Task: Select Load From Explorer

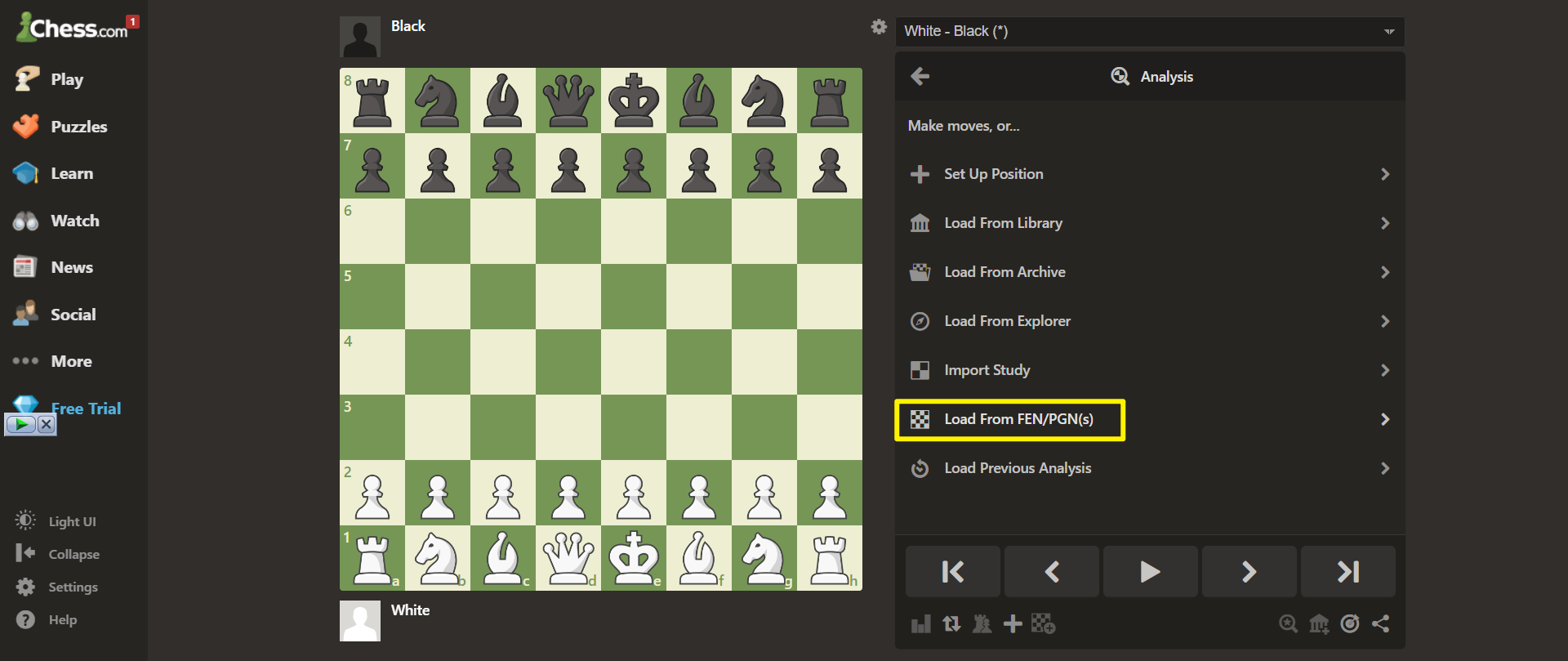Action: click(1150, 321)
